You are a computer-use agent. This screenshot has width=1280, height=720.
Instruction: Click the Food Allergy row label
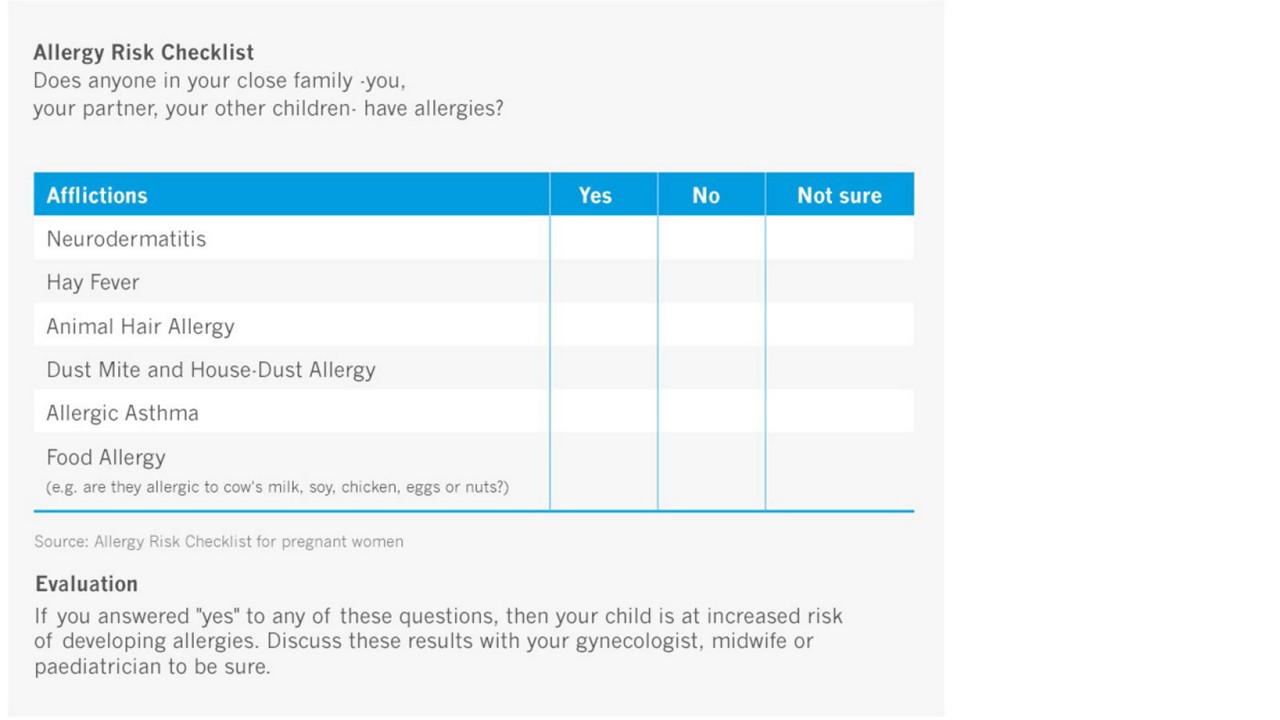pyautogui.click(x=106, y=458)
